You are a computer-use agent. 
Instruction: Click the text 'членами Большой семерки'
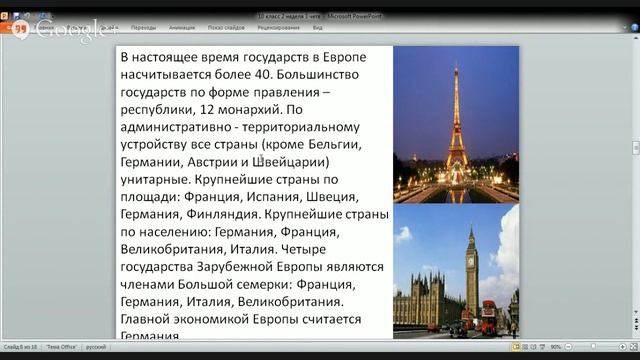(206, 284)
